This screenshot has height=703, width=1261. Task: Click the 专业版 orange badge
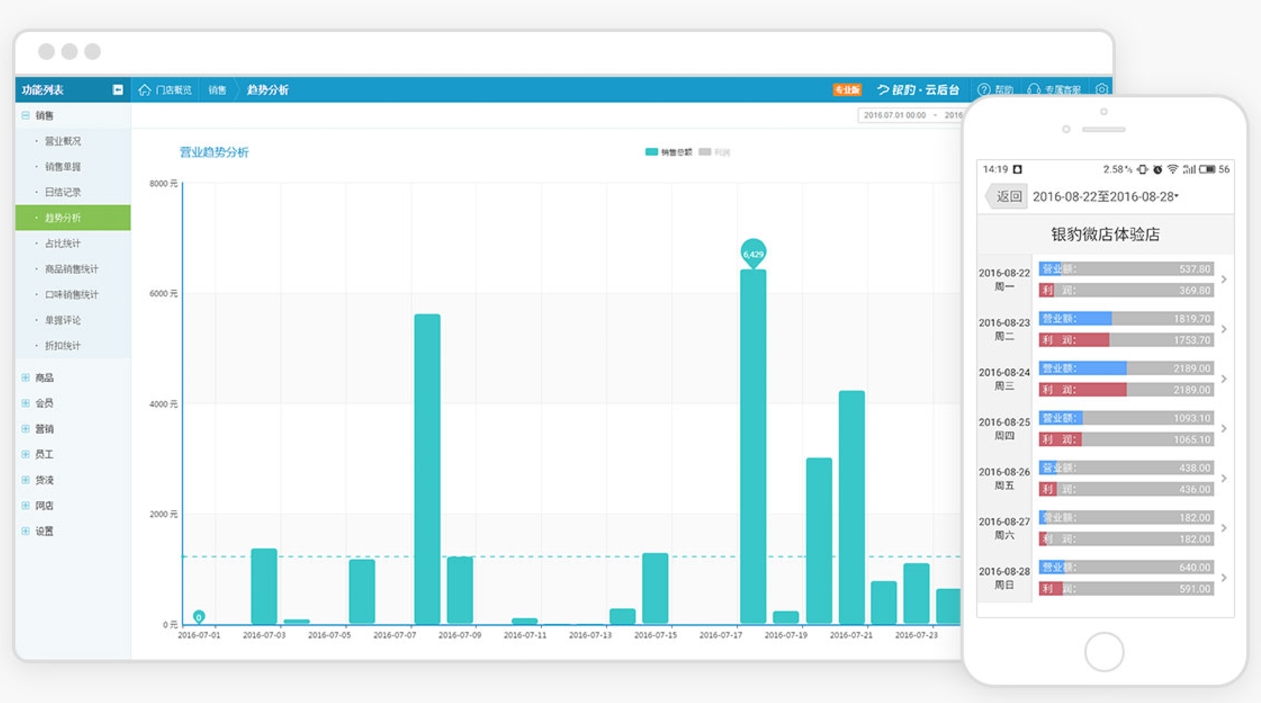[847, 90]
